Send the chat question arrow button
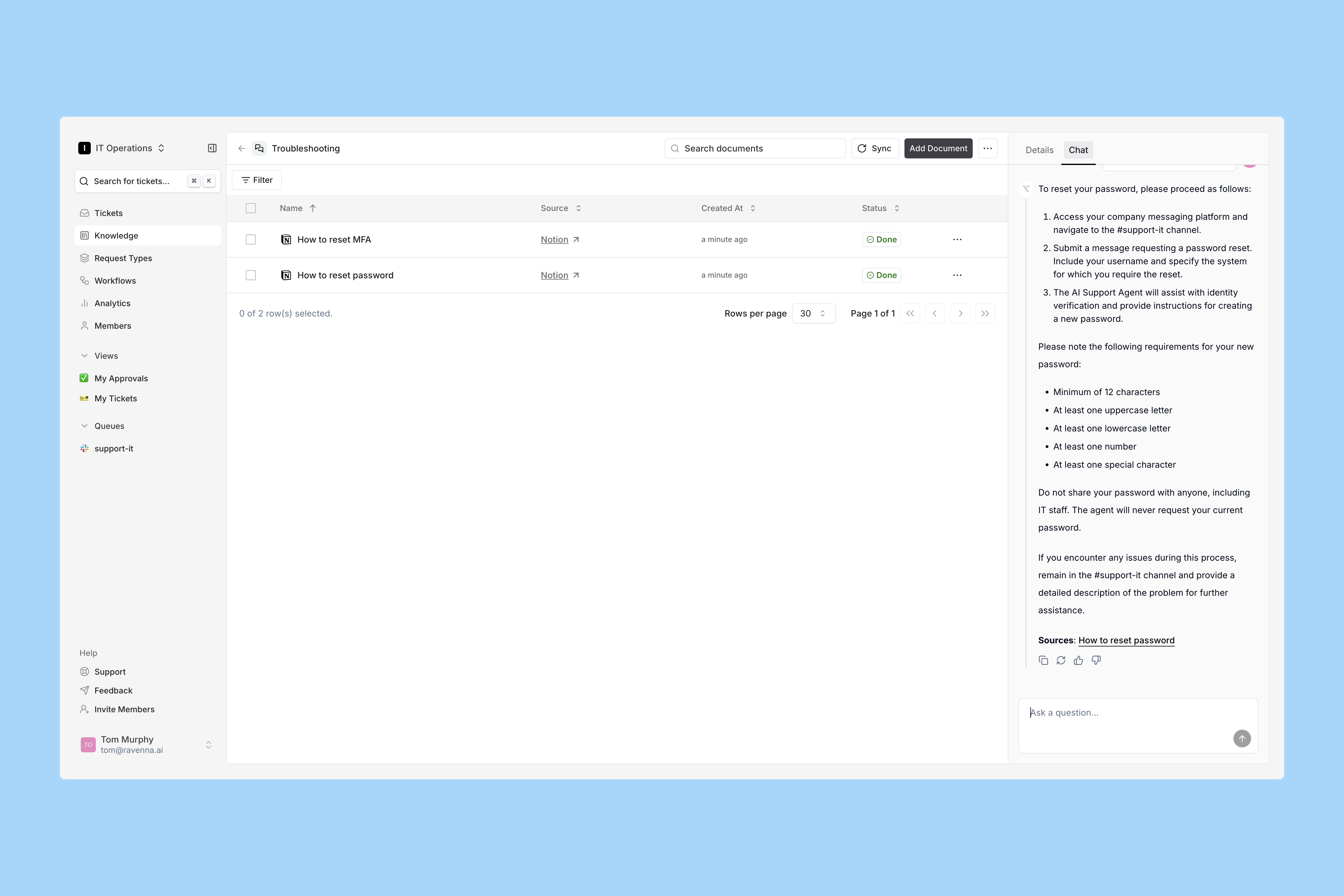Viewport: 1344px width, 896px height. pos(1242,738)
